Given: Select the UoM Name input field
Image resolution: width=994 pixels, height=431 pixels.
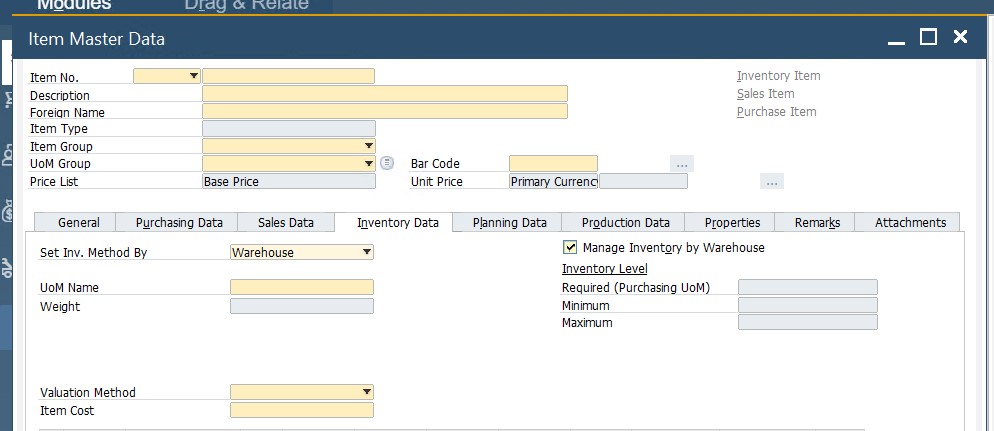Looking at the screenshot, I should click(301, 287).
